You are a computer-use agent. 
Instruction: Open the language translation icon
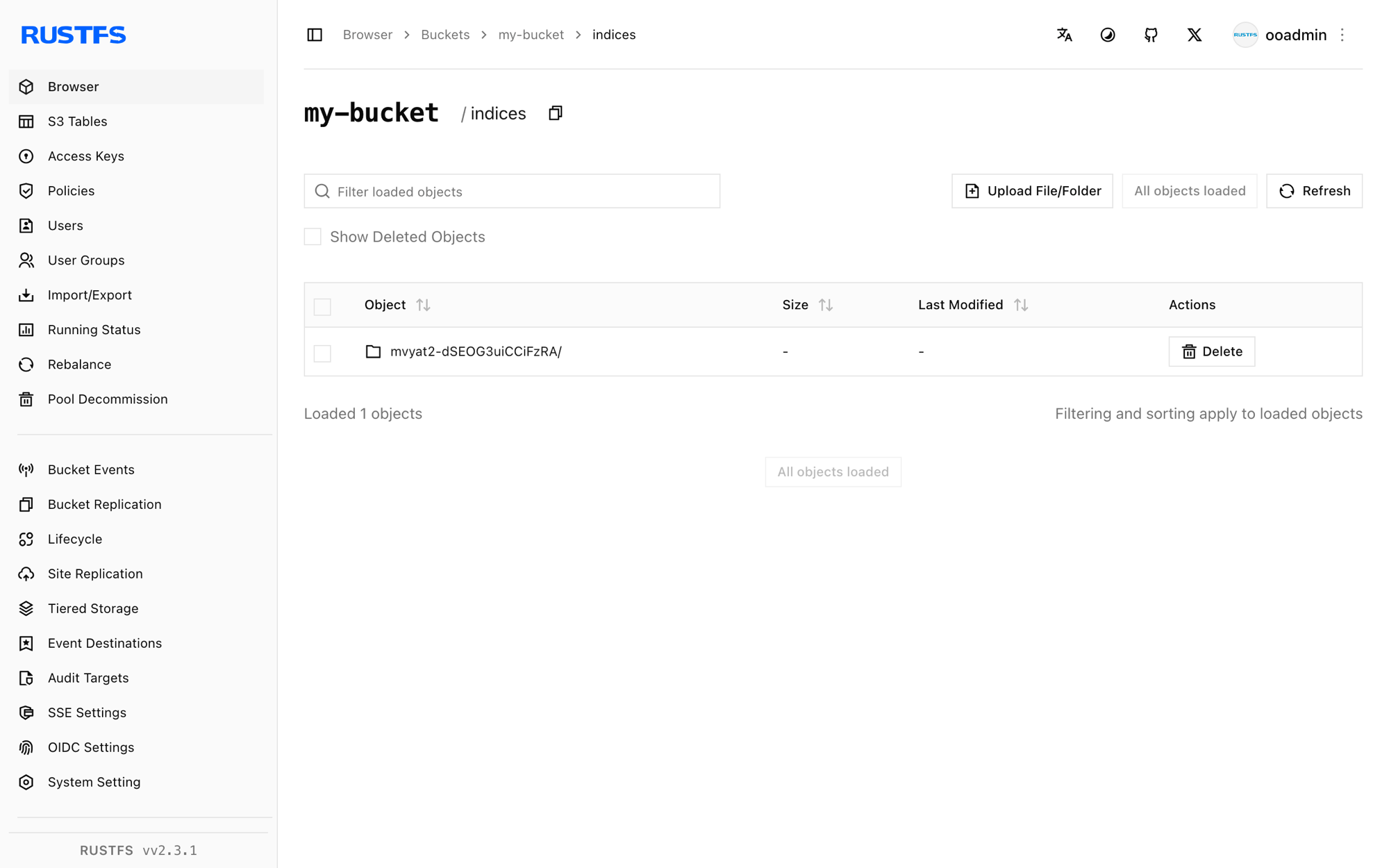(1064, 35)
